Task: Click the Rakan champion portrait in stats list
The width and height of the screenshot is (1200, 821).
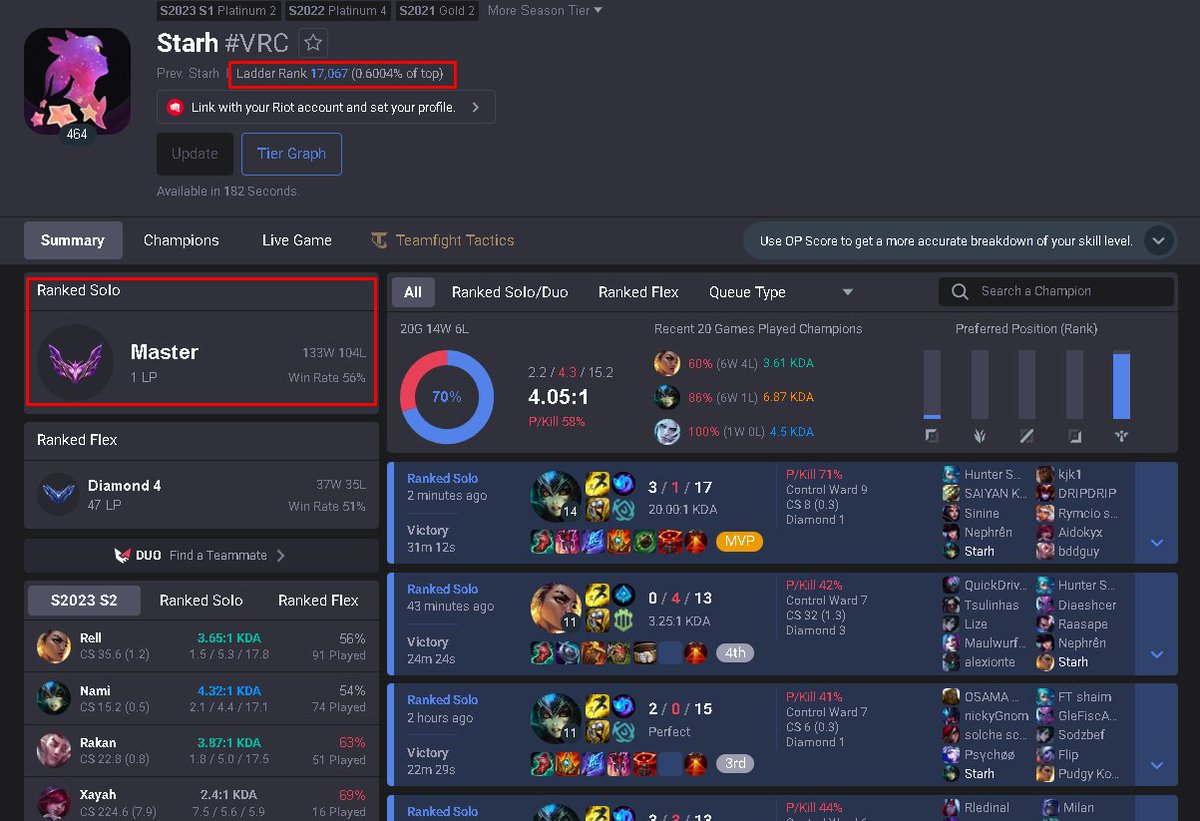Action: (x=53, y=751)
